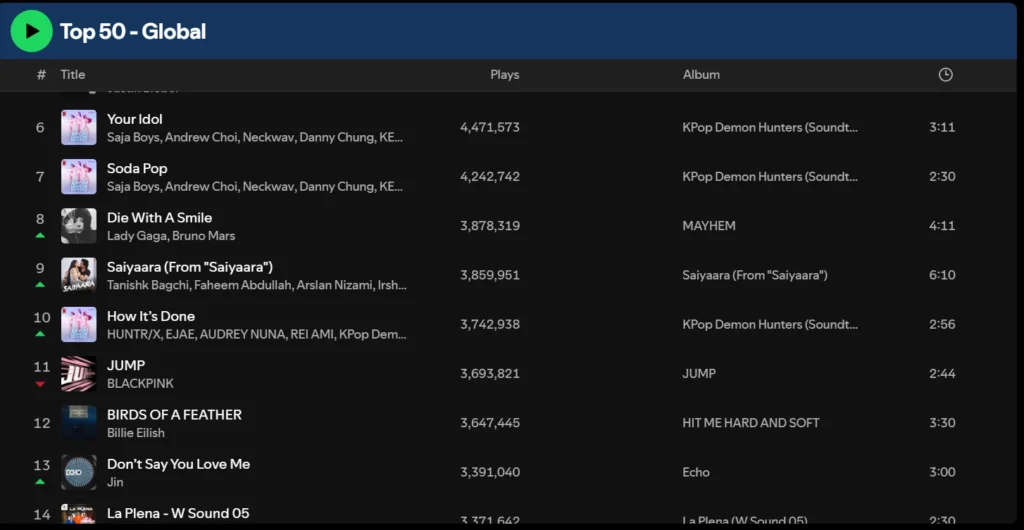Open Billie Eilish artist link

pos(136,433)
